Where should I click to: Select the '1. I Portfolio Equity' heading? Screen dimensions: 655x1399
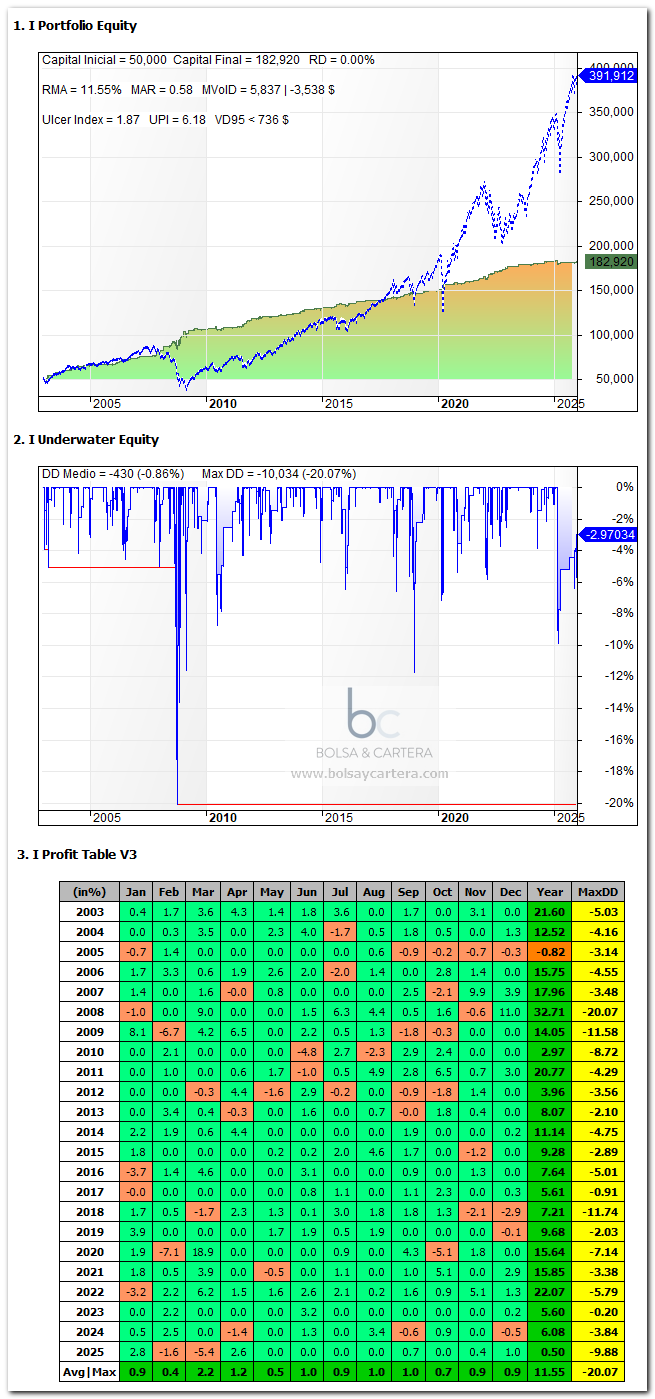pyautogui.click(x=76, y=26)
